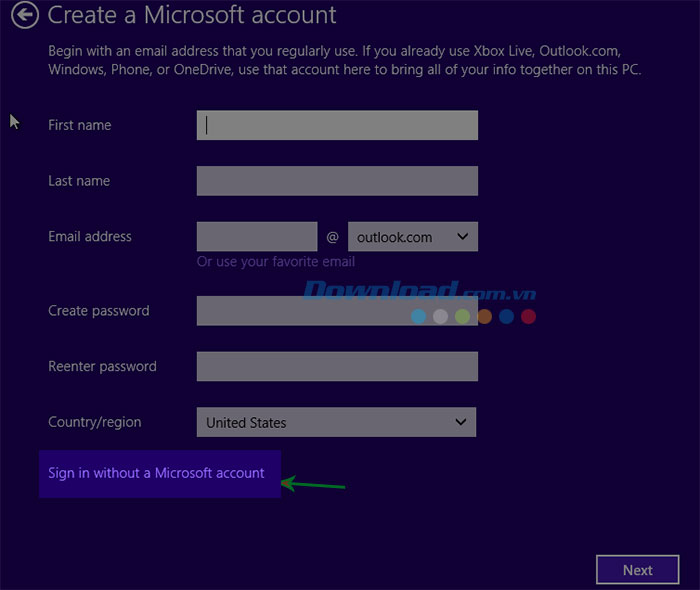700x590 pixels.
Task: Expand the Country/region United States dropdown
Action: (x=336, y=422)
